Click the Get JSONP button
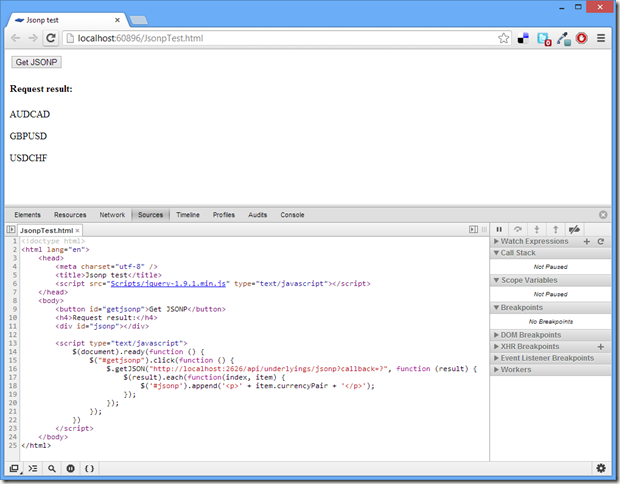Viewport: 620px width, 484px height. tap(36, 62)
